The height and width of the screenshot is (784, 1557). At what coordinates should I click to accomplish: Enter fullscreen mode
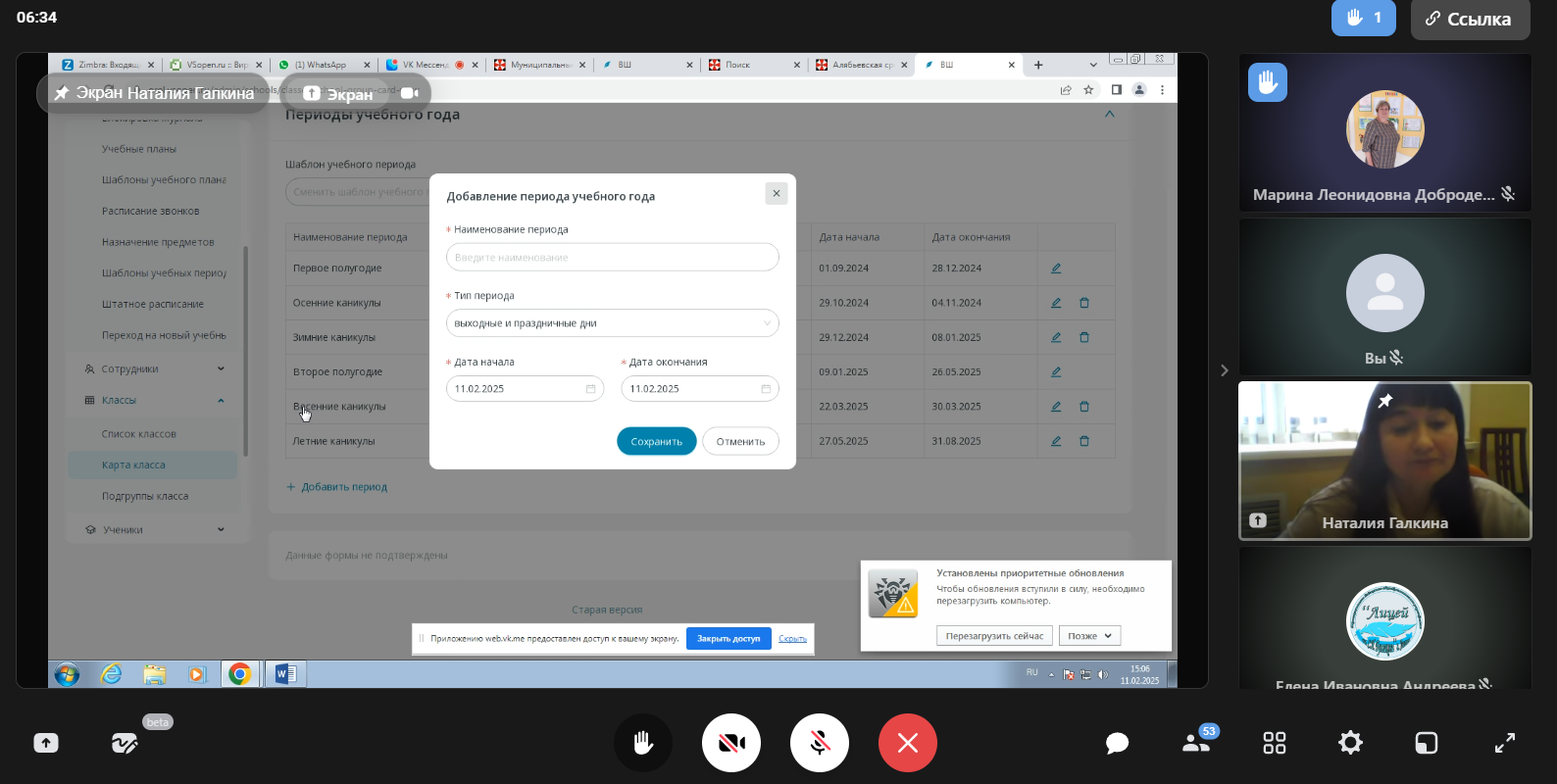point(1504,743)
